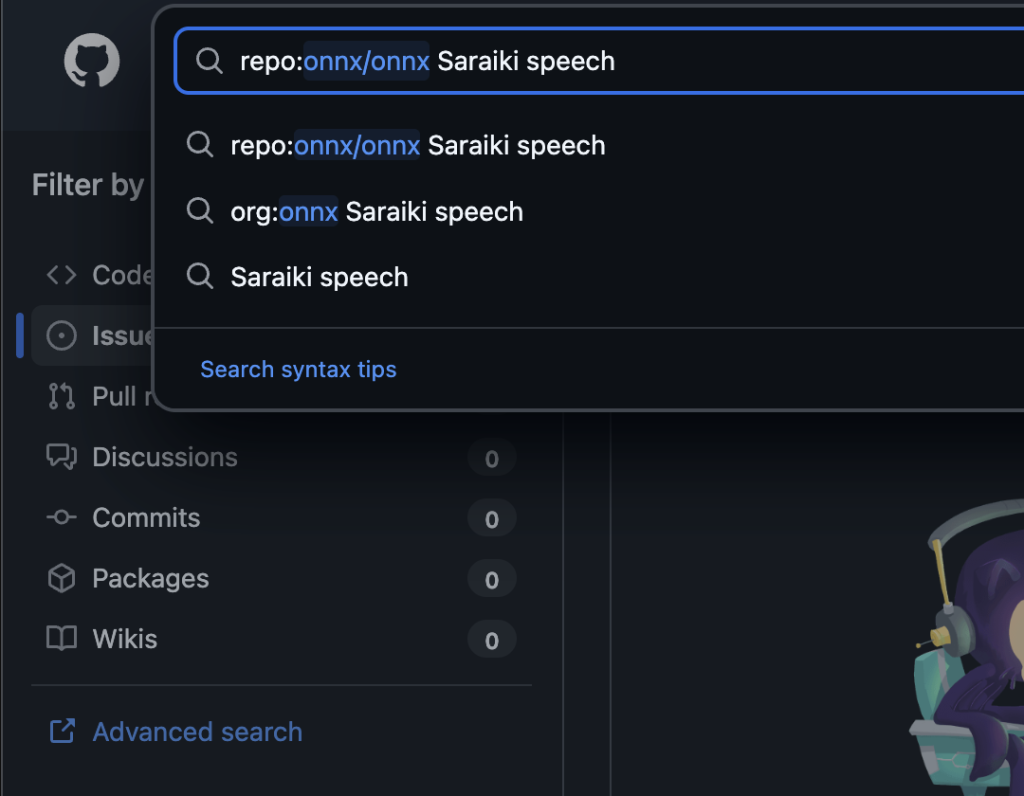Viewport: 1024px width, 796px height.
Task: Click the Packages filter icon
Action: 62,578
